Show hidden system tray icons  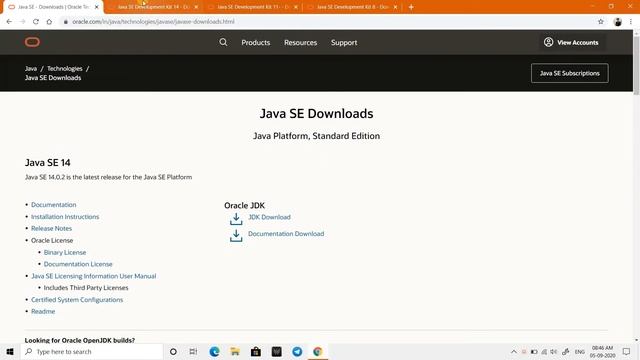pos(514,351)
